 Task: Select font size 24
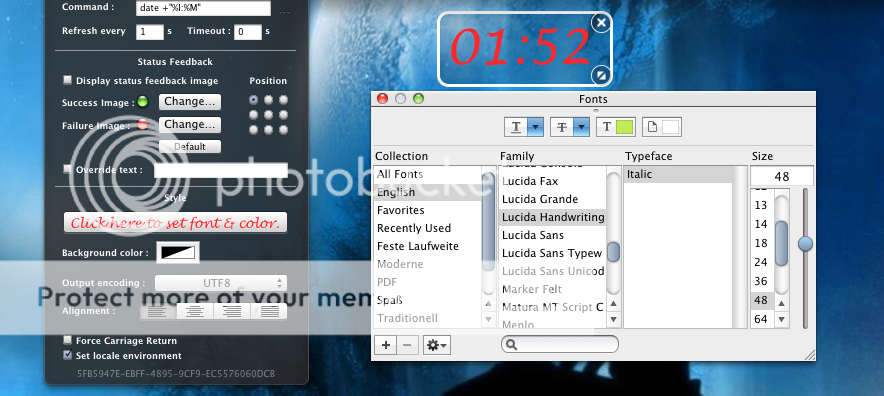[x=761, y=262]
